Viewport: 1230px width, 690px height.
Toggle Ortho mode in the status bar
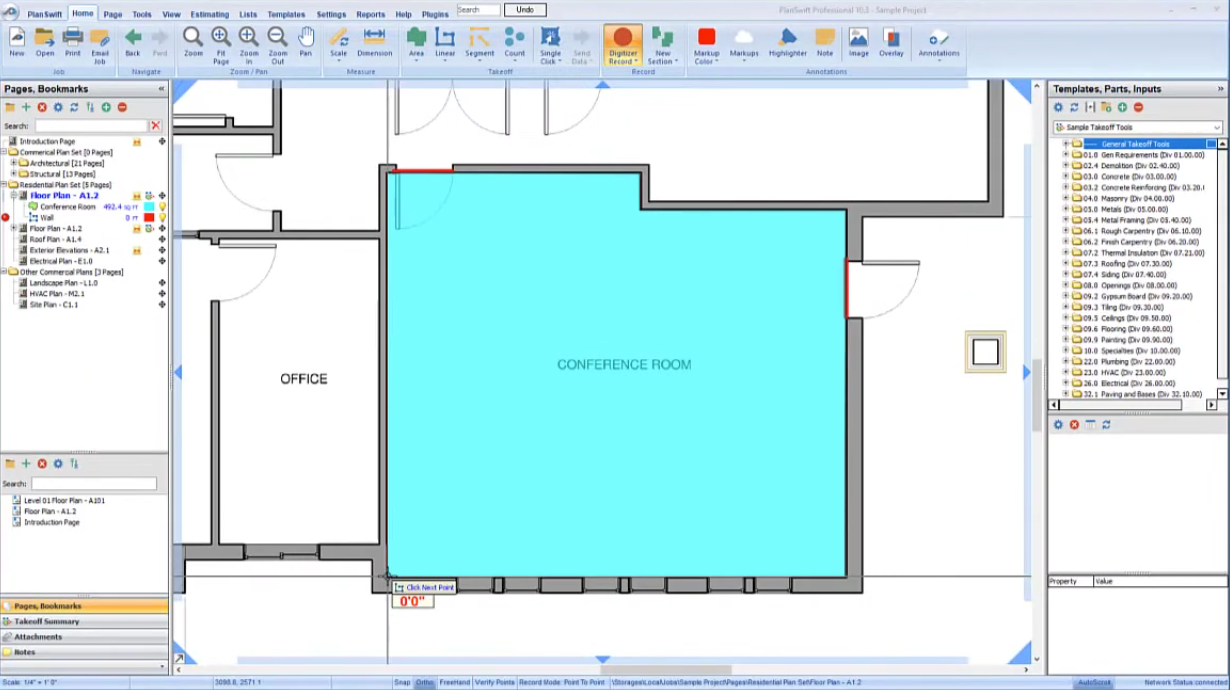tap(425, 682)
